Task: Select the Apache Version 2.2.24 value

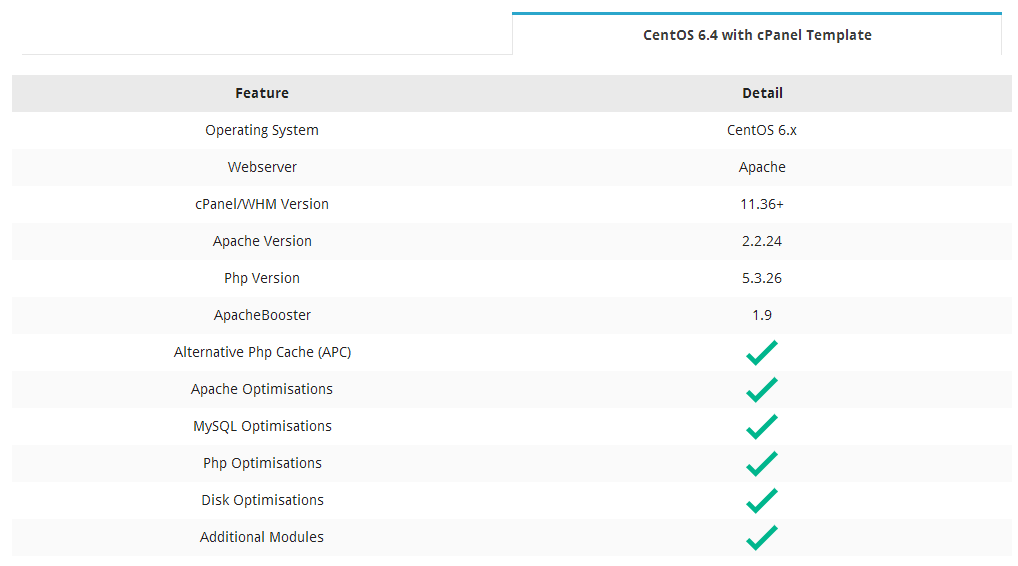Action: point(762,241)
